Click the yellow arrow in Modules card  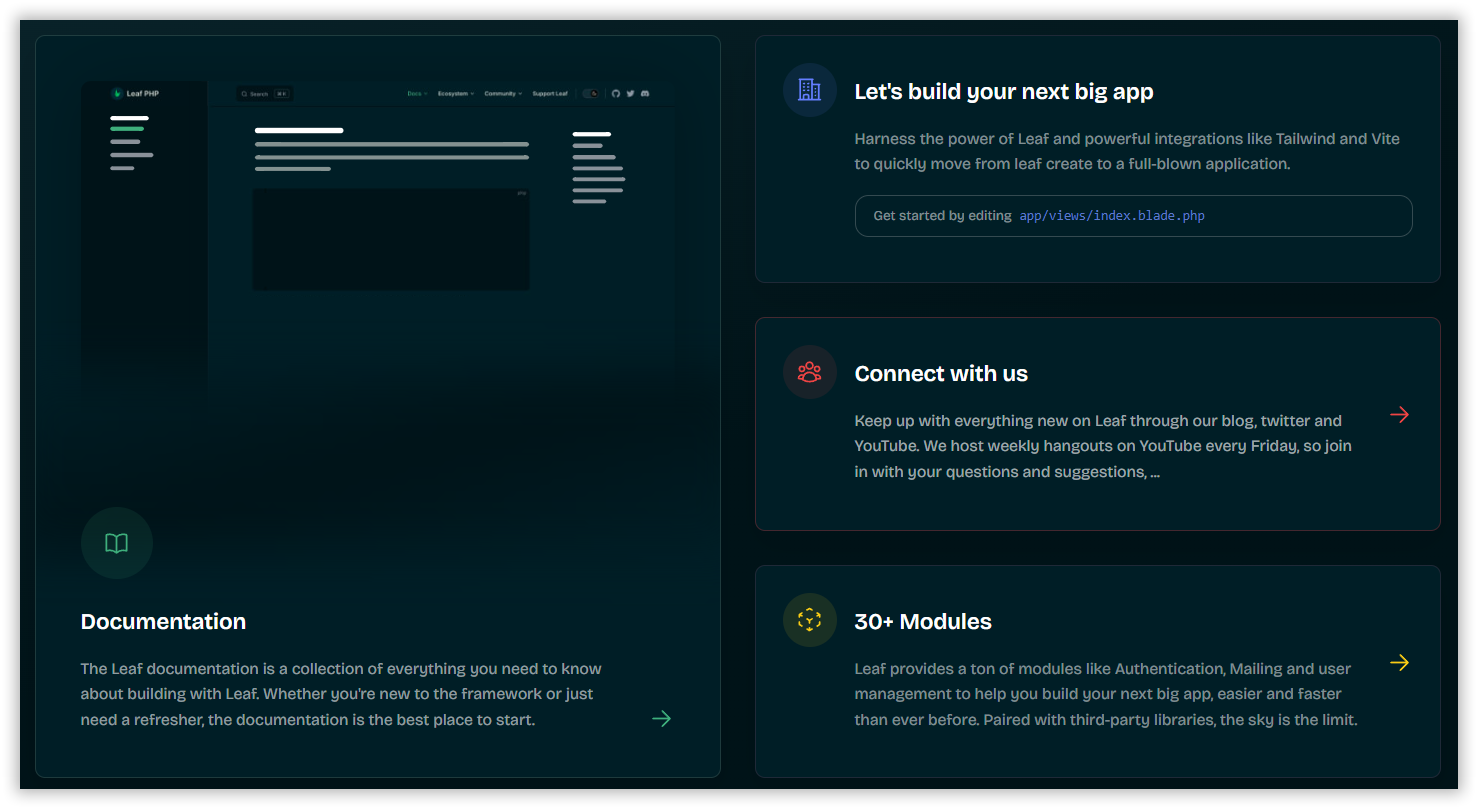pos(1399,662)
